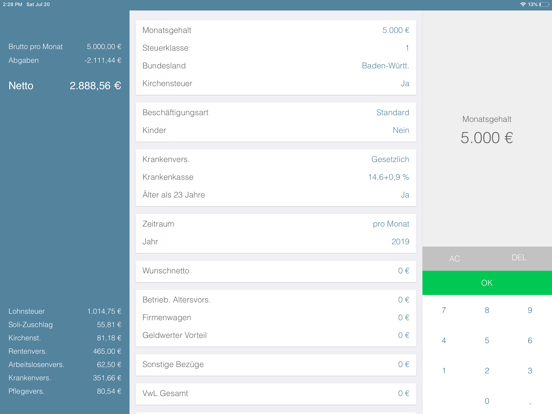Click Brutto pro Monat 5.000,00 €
This screenshot has height=414, width=552.
[65, 47]
